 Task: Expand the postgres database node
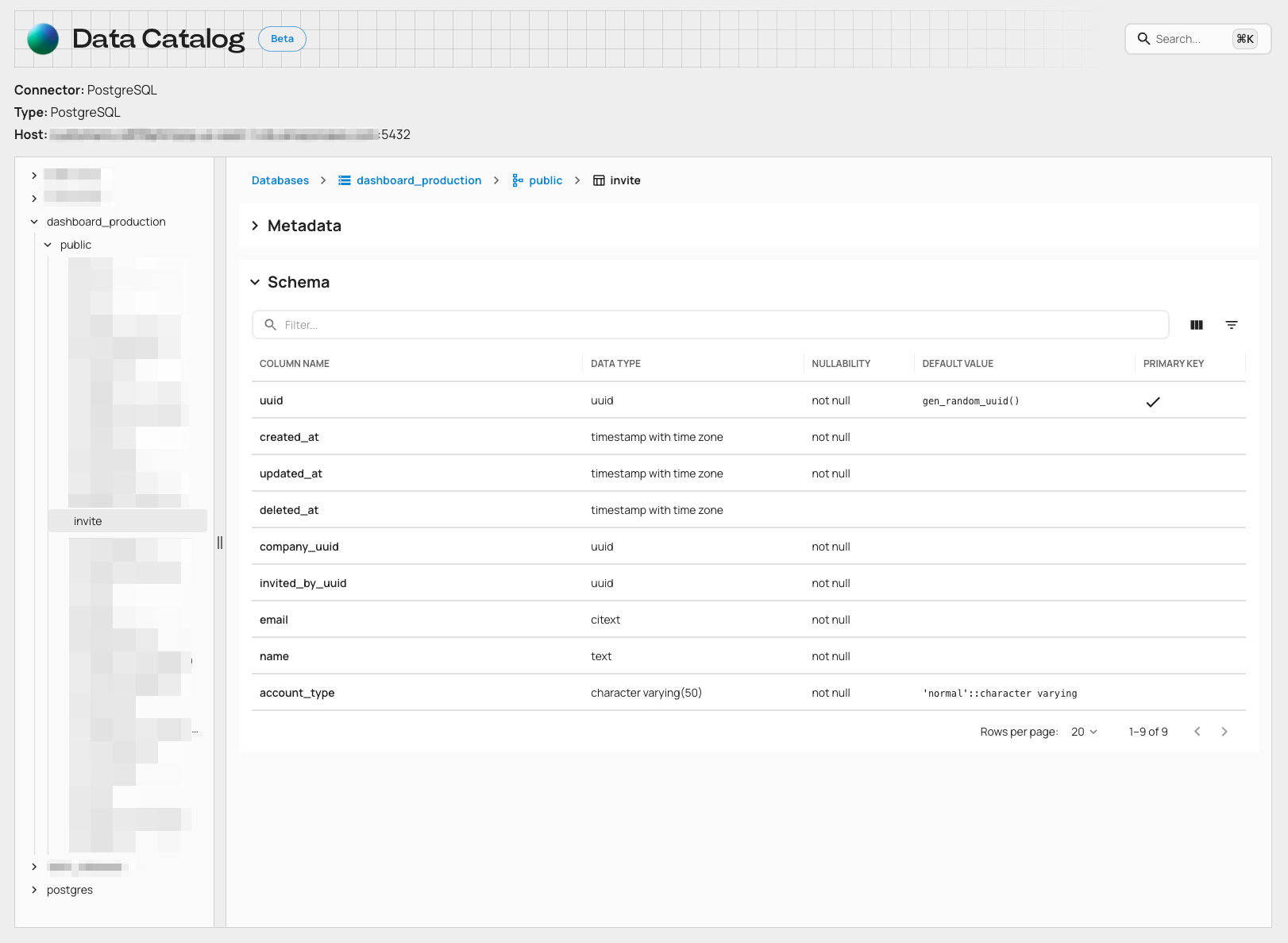pyautogui.click(x=34, y=890)
